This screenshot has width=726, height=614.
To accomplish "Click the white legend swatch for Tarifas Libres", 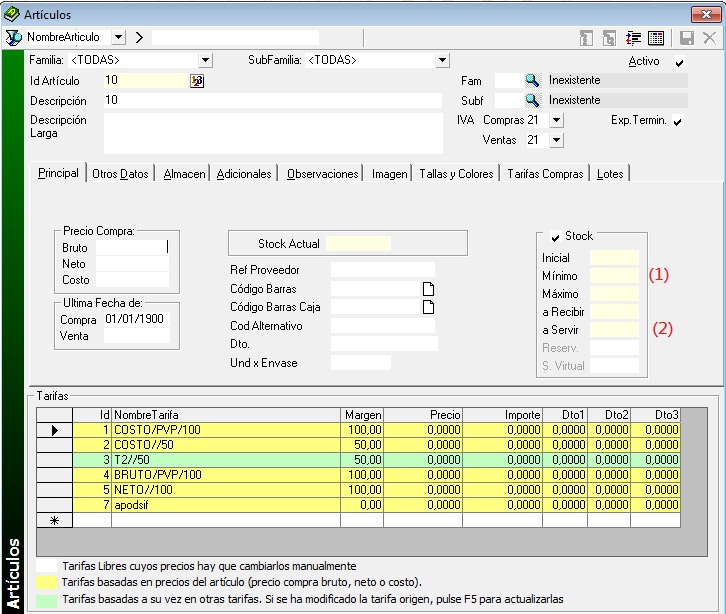I will coord(46,566).
